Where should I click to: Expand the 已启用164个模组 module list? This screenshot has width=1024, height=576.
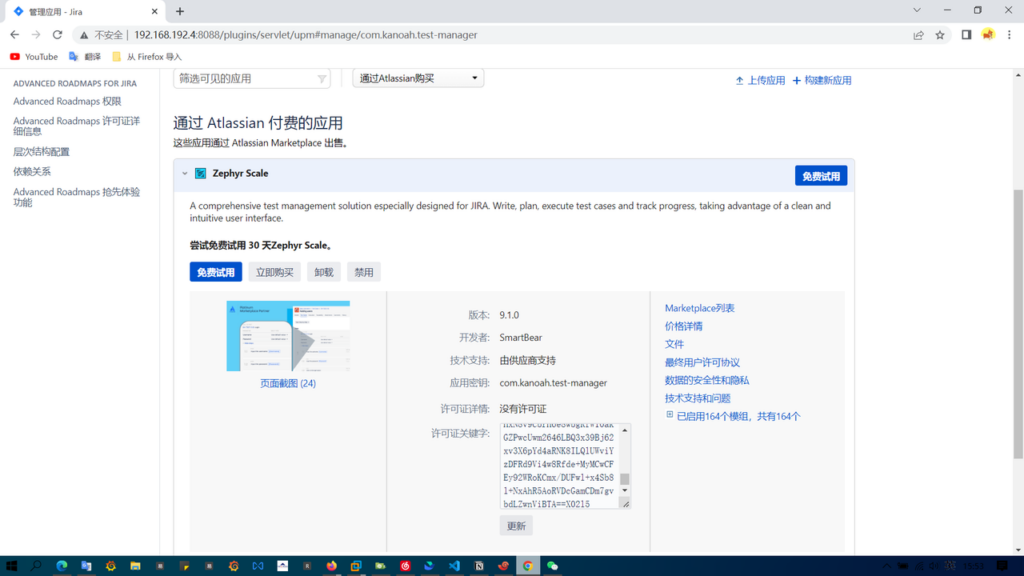(x=670, y=415)
